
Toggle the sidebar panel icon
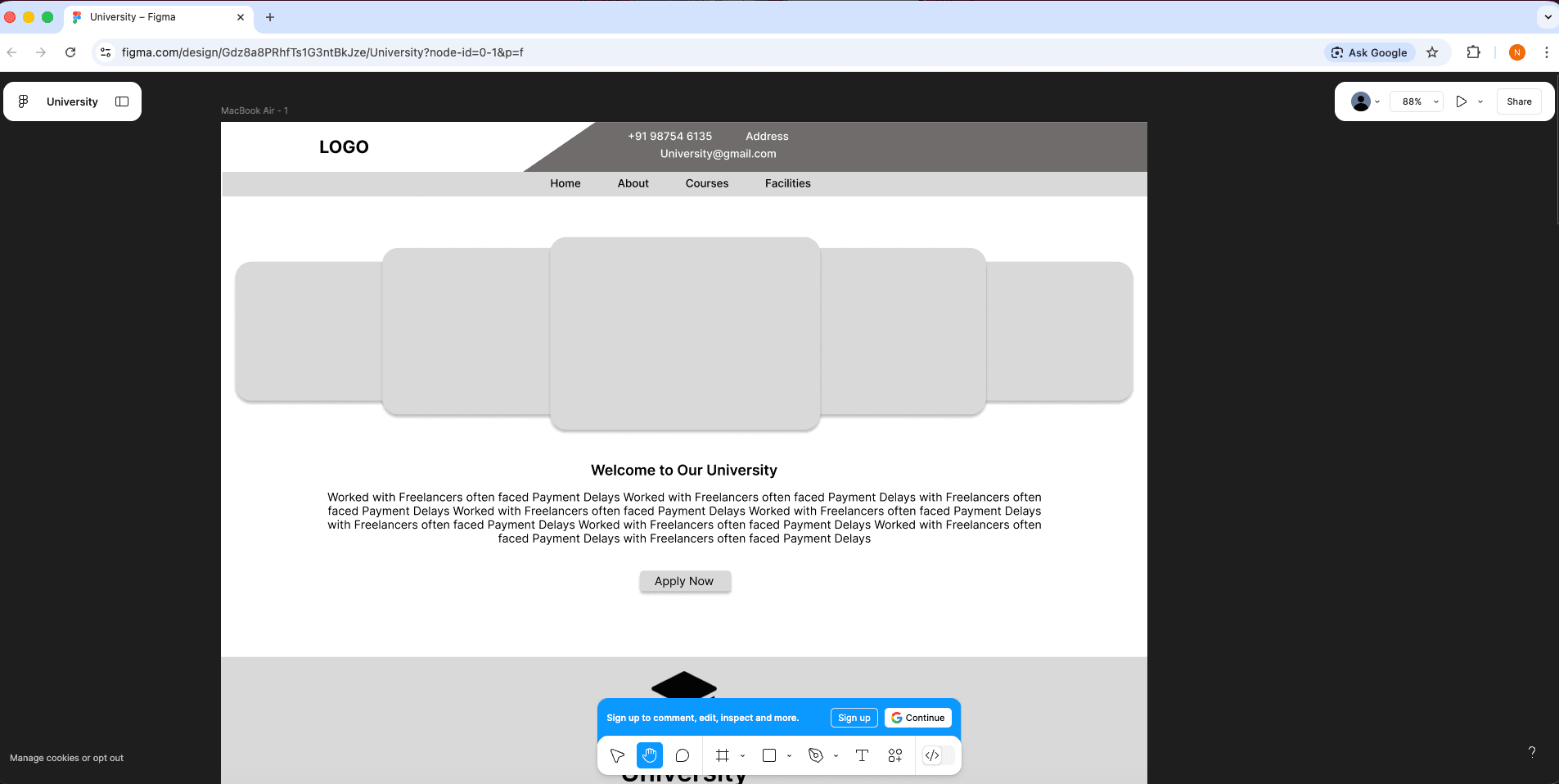click(122, 101)
